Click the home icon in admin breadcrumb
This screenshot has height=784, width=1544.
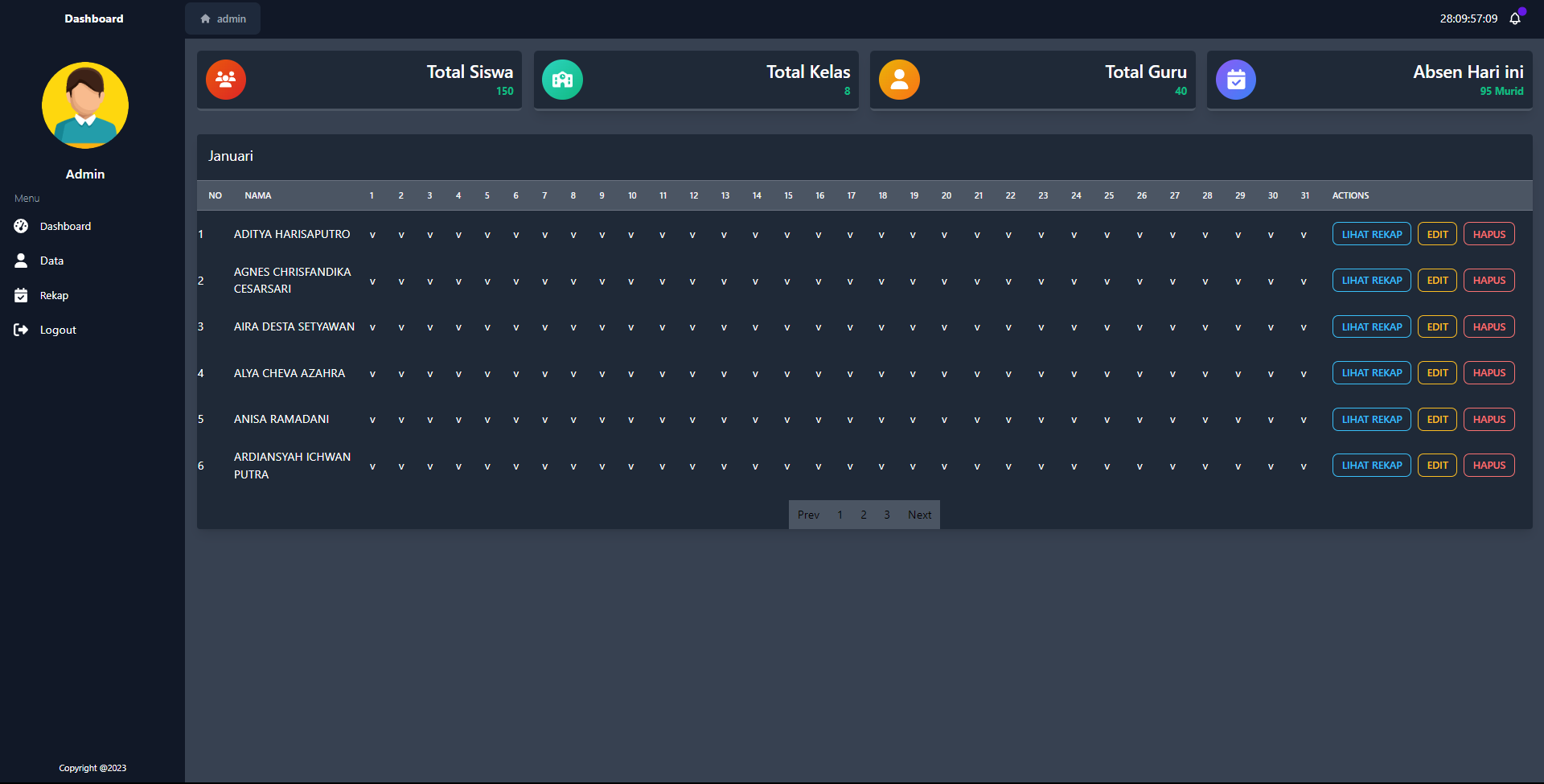[x=206, y=18]
